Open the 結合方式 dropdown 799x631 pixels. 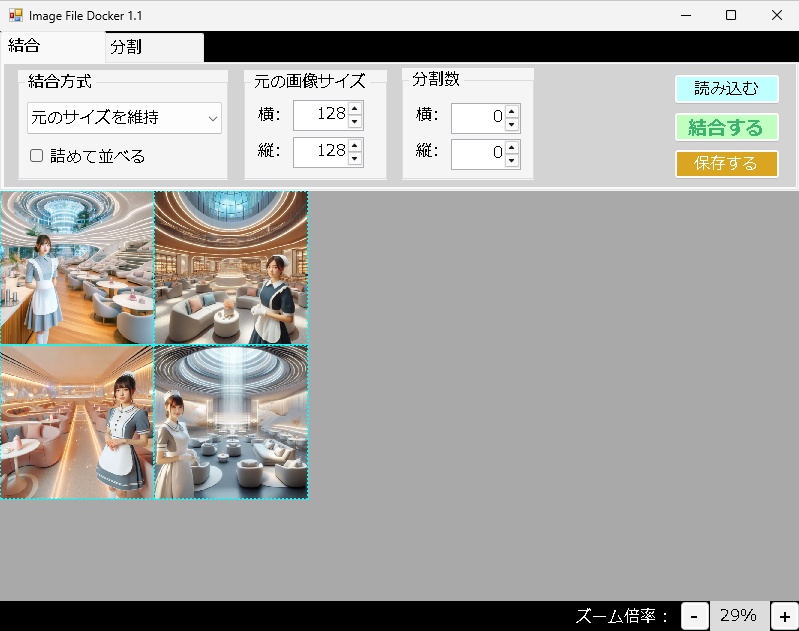tap(124, 118)
